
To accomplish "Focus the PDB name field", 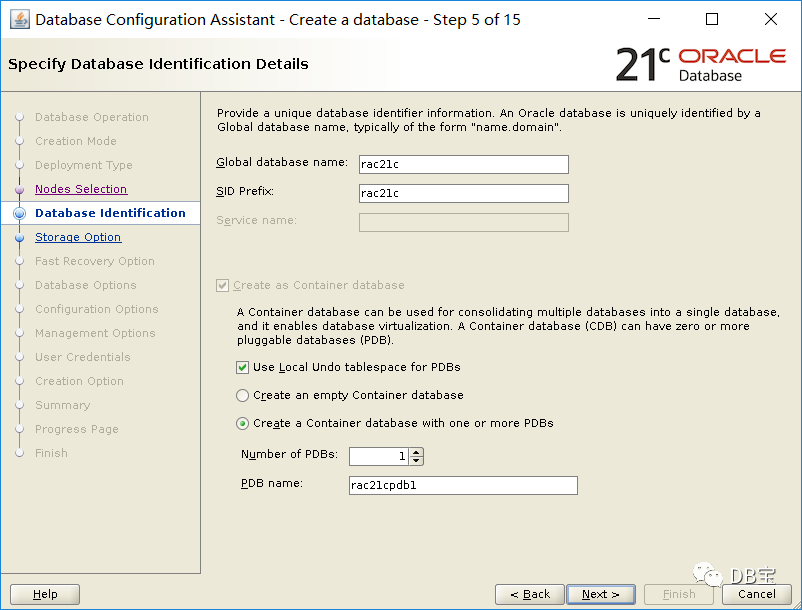I will coord(463,485).
